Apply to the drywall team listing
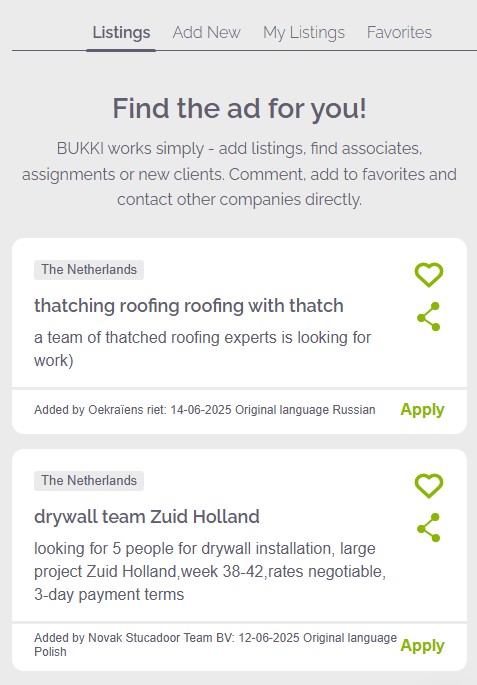Screen dimensions: 477x685 click(422, 645)
